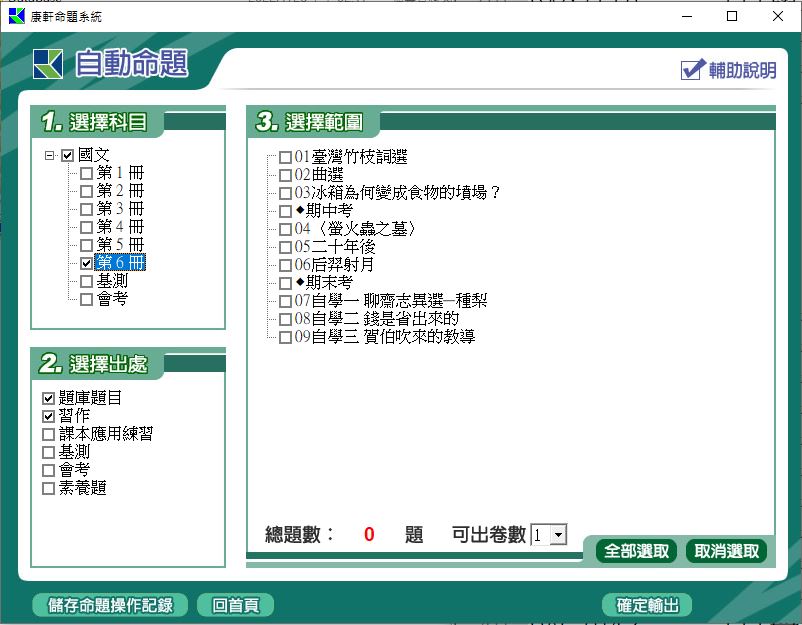Select the ◆期中考 range item

pyautogui.click(x=286, y=211)
